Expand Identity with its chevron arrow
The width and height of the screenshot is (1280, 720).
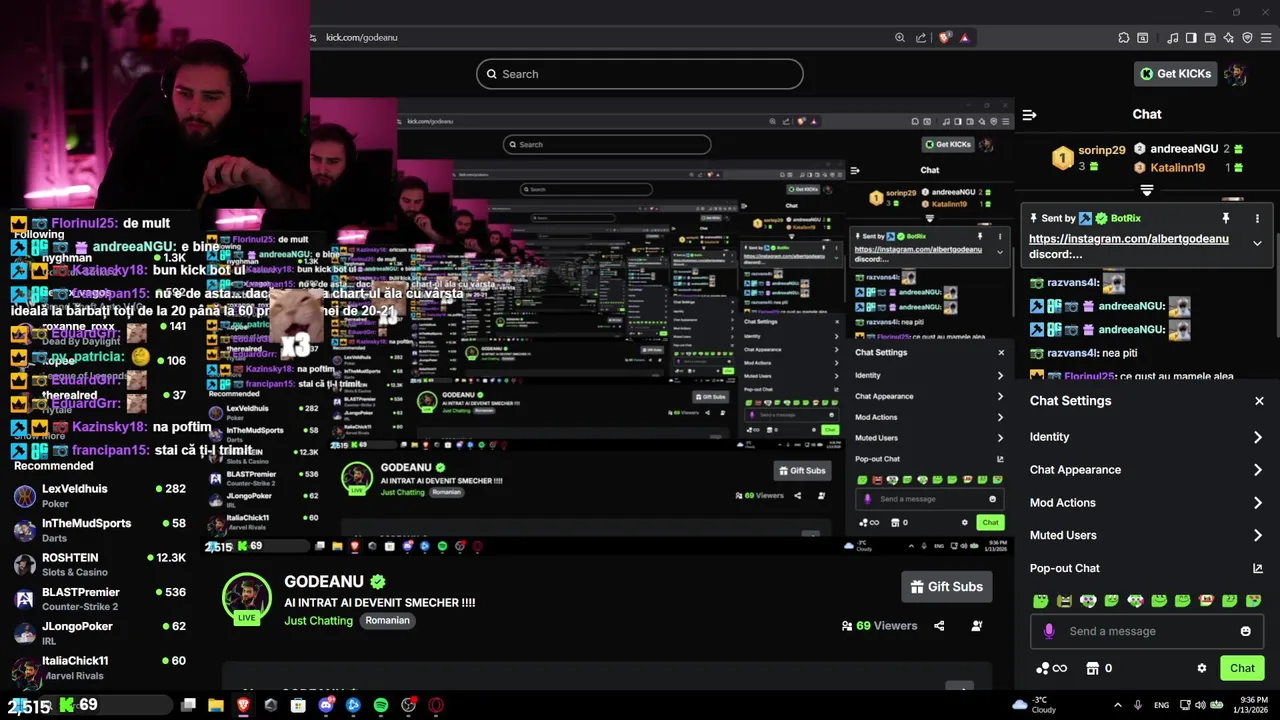(1258, 437)
